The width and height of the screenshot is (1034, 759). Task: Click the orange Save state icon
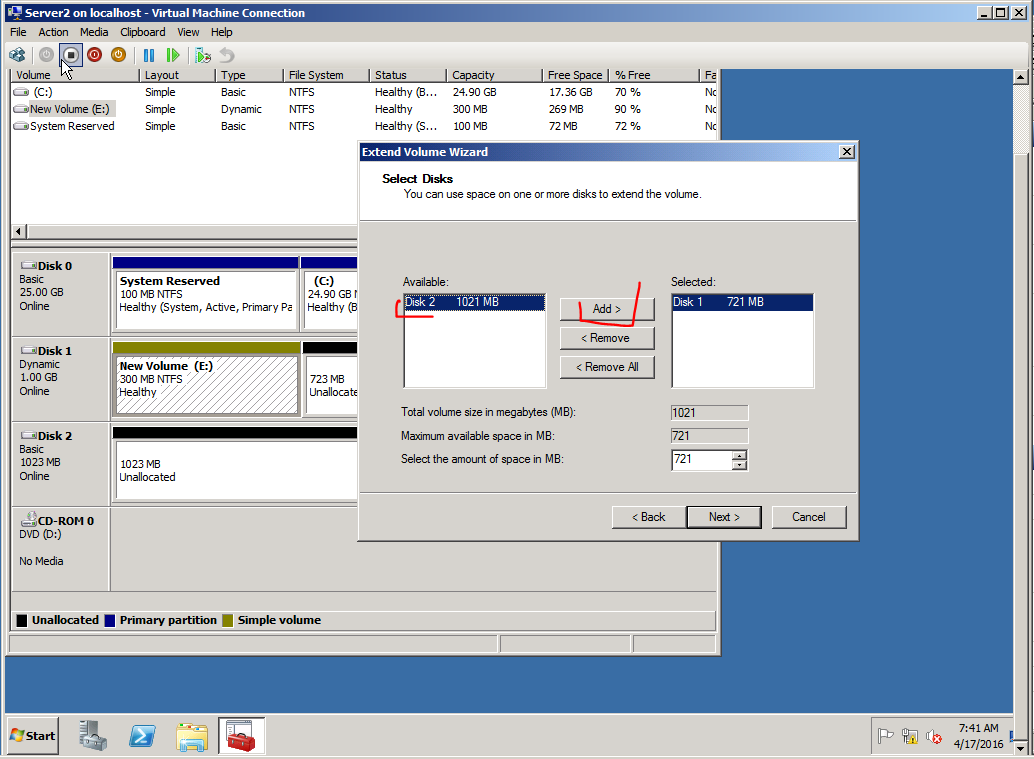pyautogui.click(x=118, y=55)
